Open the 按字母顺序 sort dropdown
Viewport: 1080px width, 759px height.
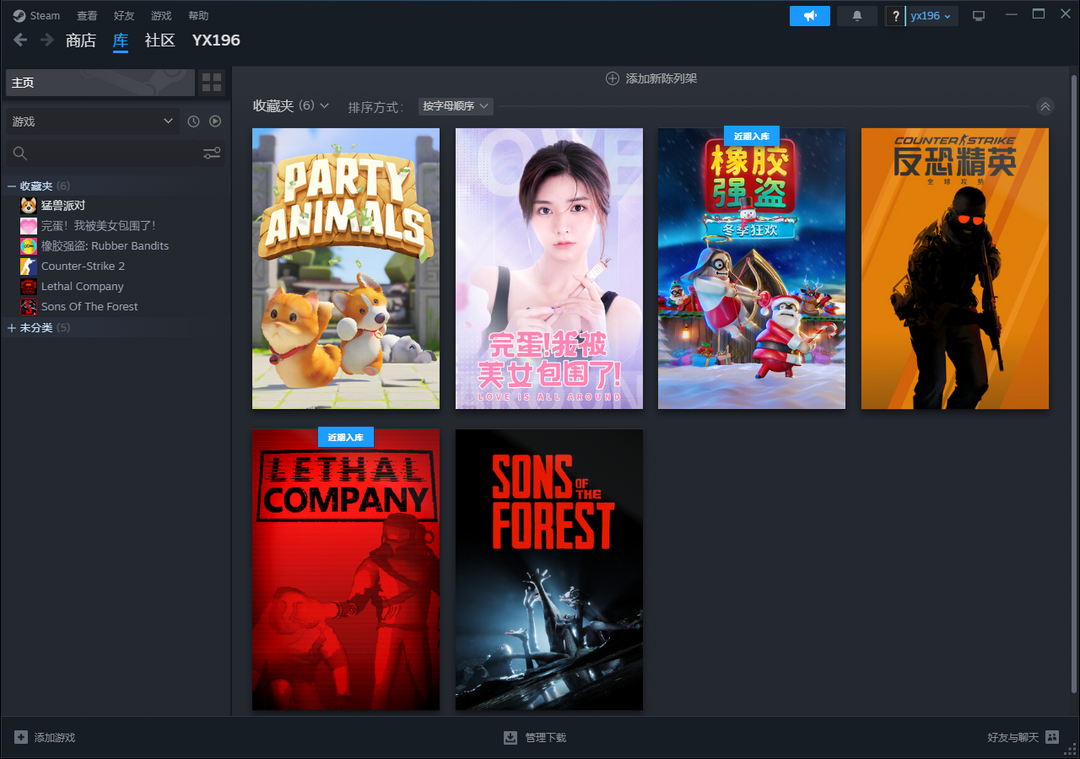(x=455, y=106)
